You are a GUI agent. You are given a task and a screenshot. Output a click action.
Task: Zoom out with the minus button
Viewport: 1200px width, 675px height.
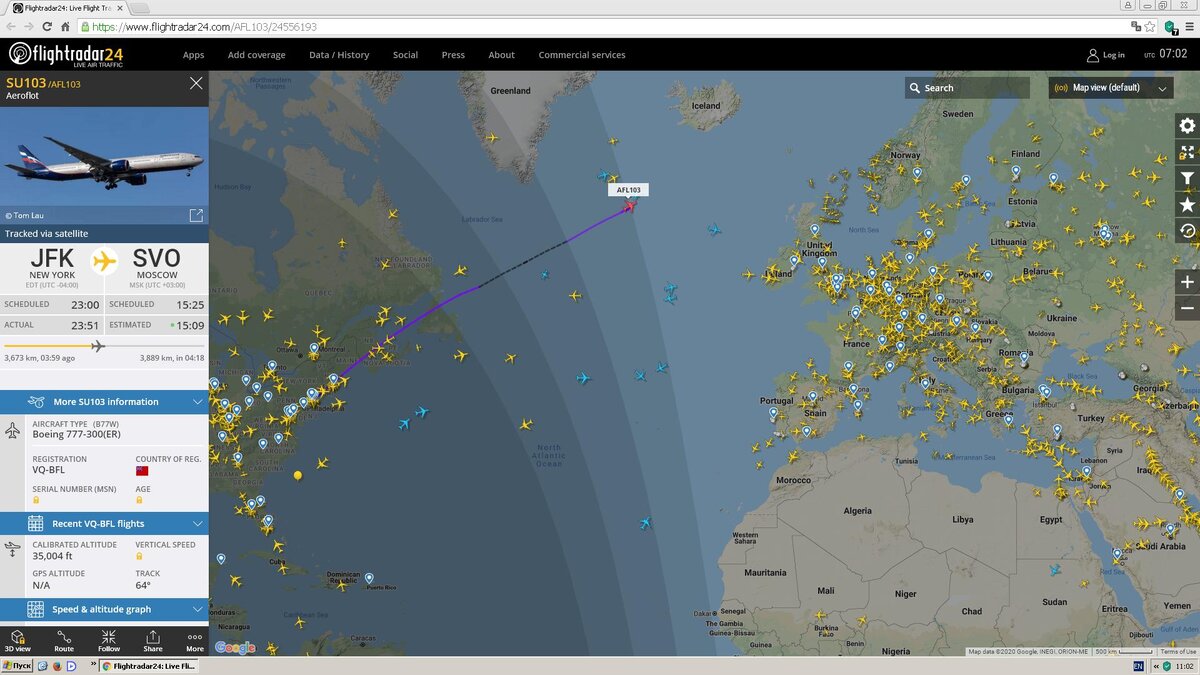click(1187, 308)
